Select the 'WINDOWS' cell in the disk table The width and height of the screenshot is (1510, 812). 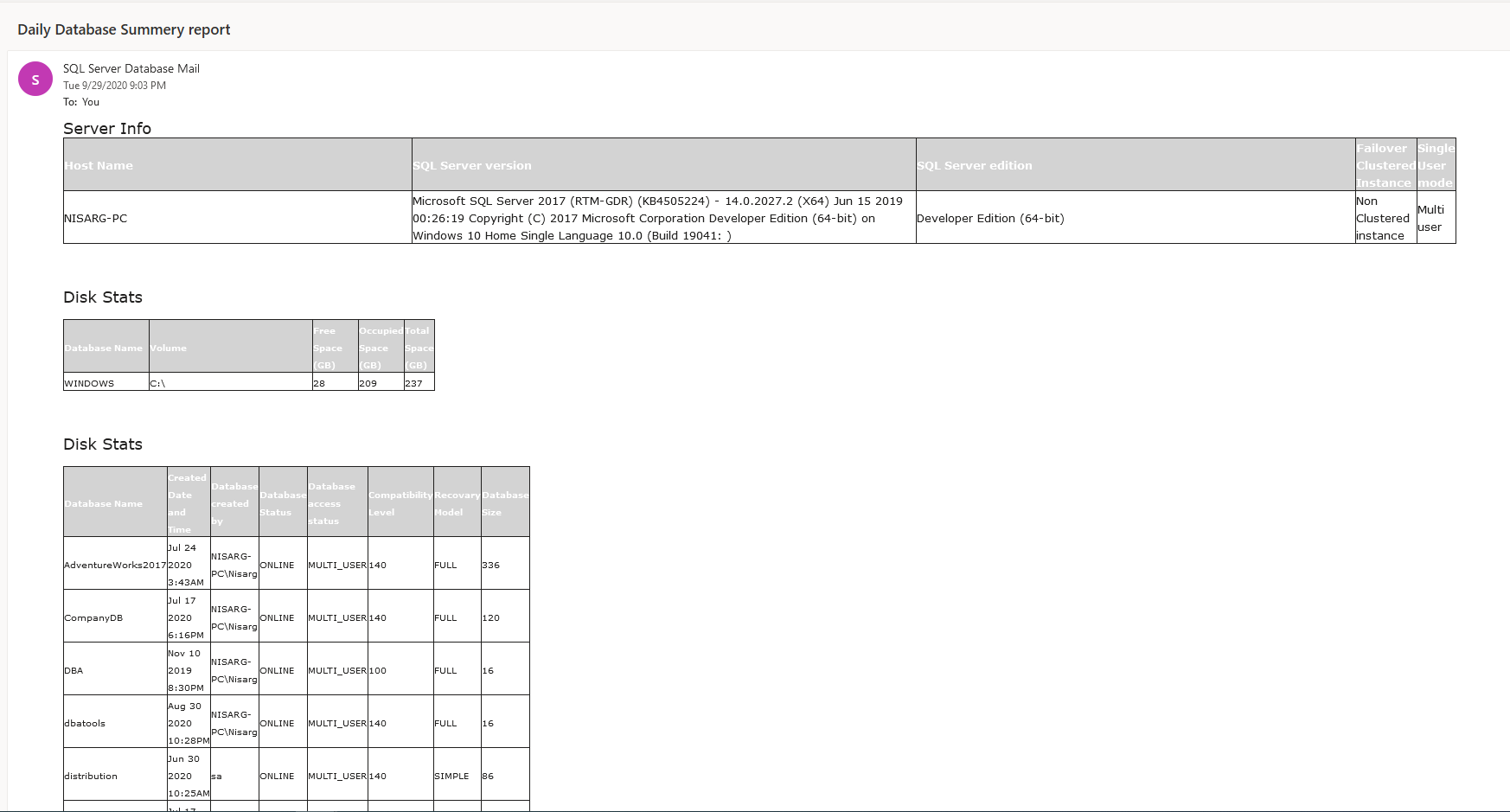(106, 382)
